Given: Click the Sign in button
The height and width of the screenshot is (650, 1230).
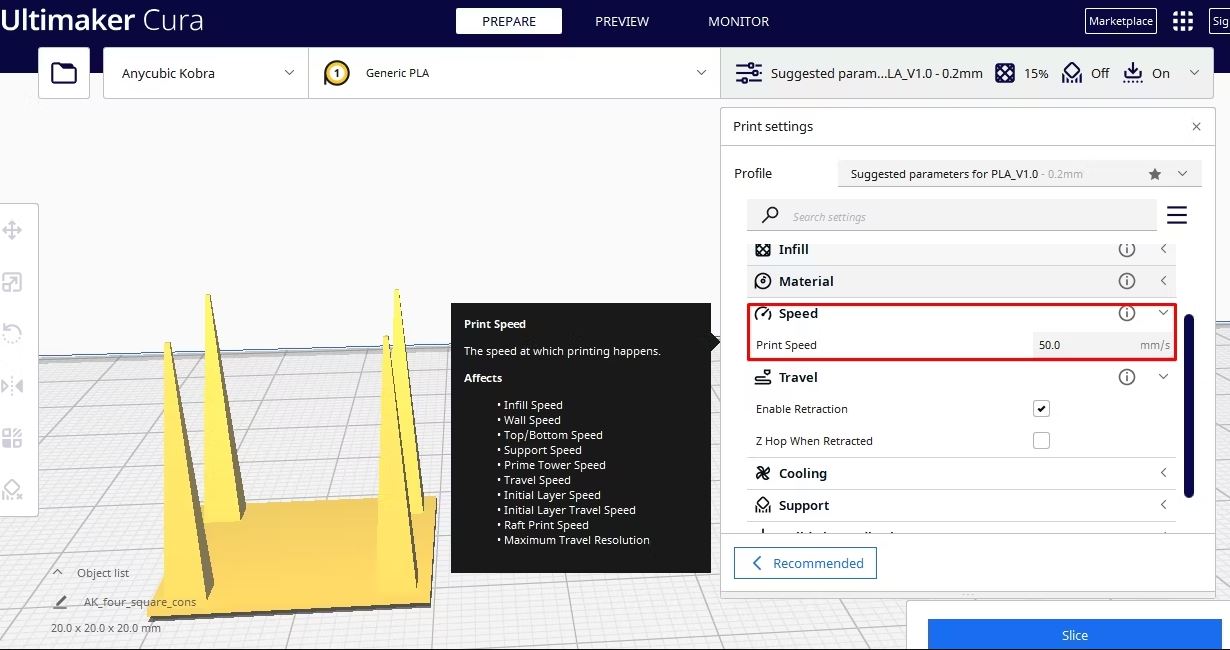Looking at the screenshot, I should click(x=1219, y=21).
